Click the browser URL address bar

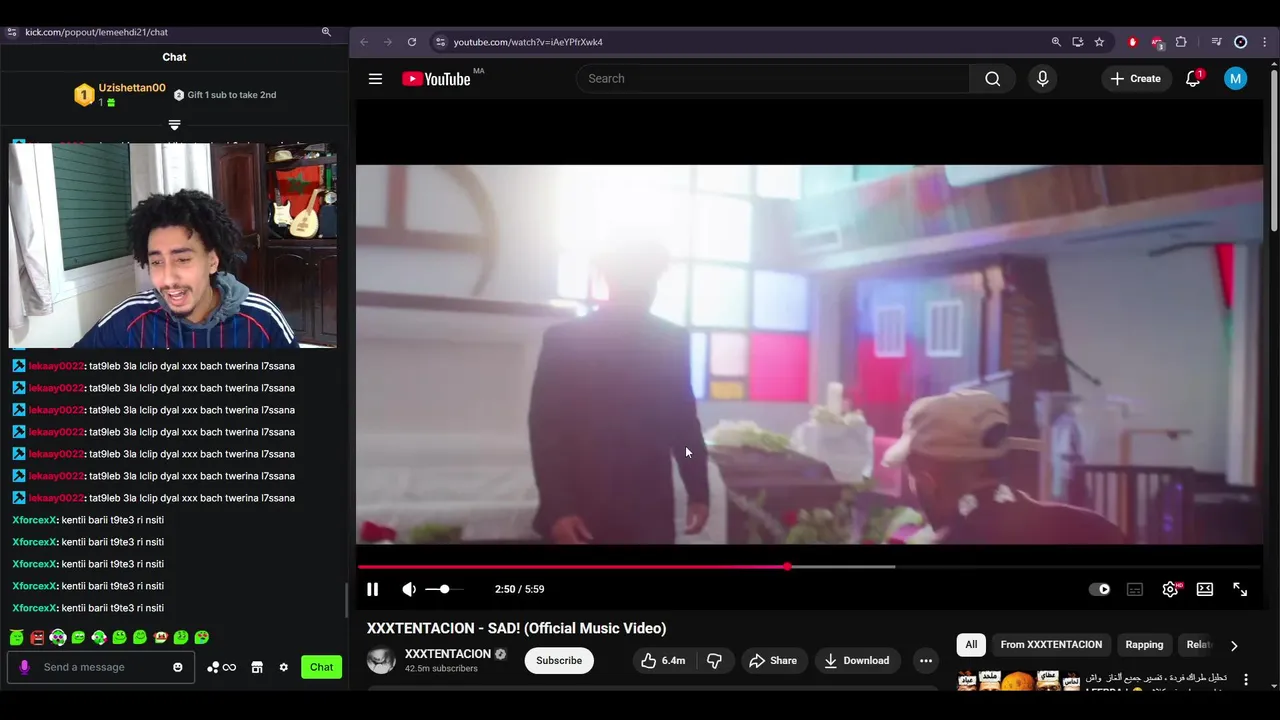[740, 42]
